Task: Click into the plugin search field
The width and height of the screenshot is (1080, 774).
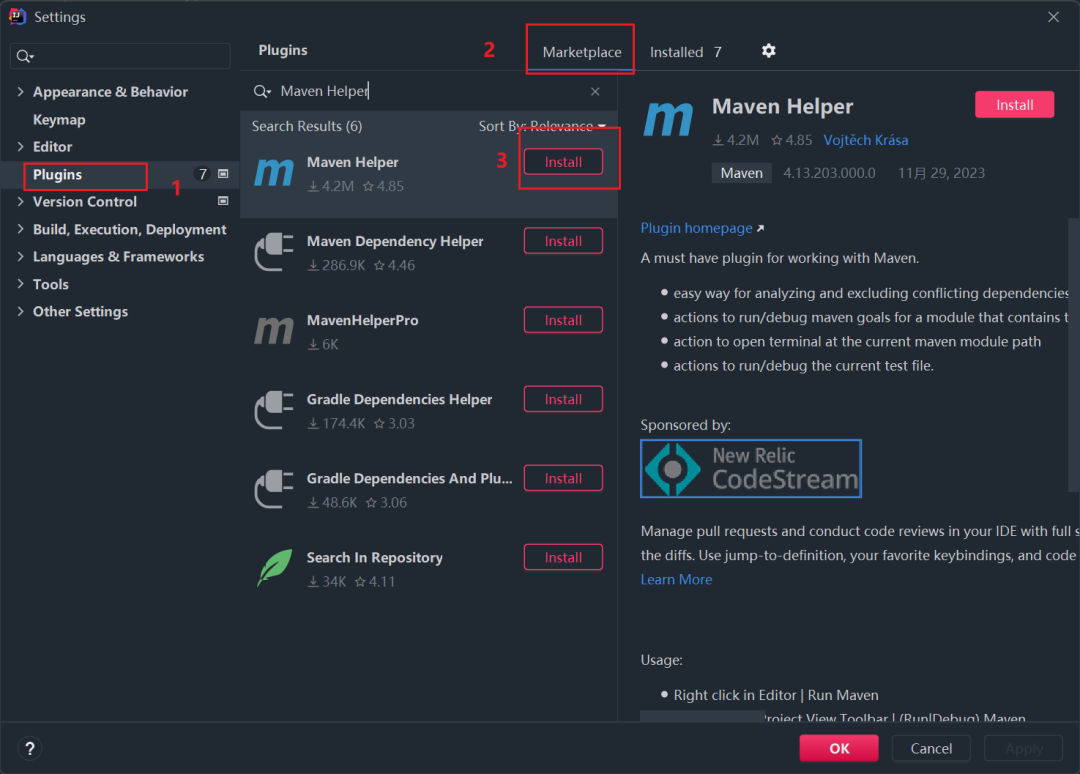Action: click(430, 92)
